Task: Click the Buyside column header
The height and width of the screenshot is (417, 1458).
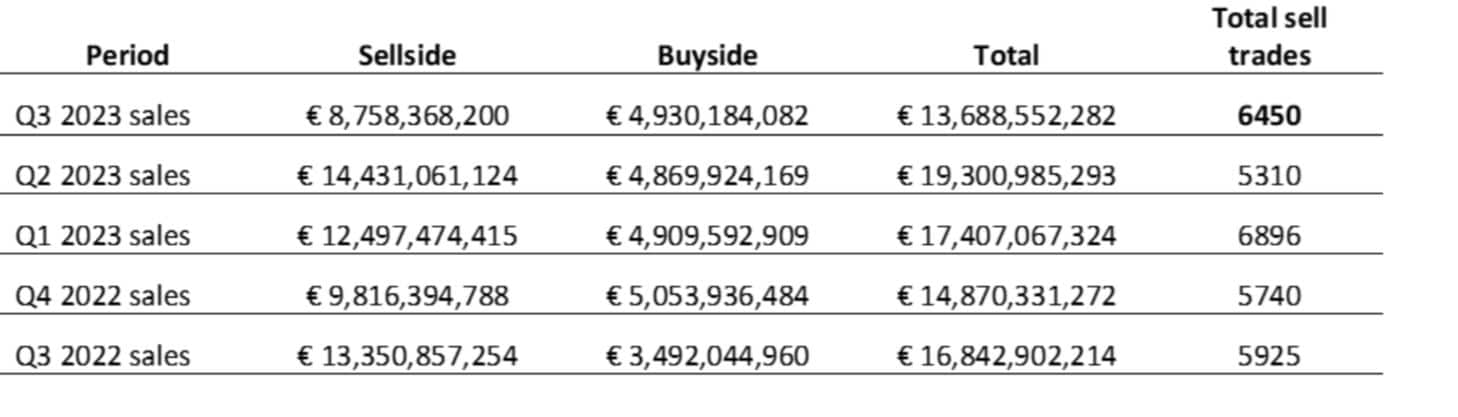Action: pyautogui.click(x=707, y=55)
